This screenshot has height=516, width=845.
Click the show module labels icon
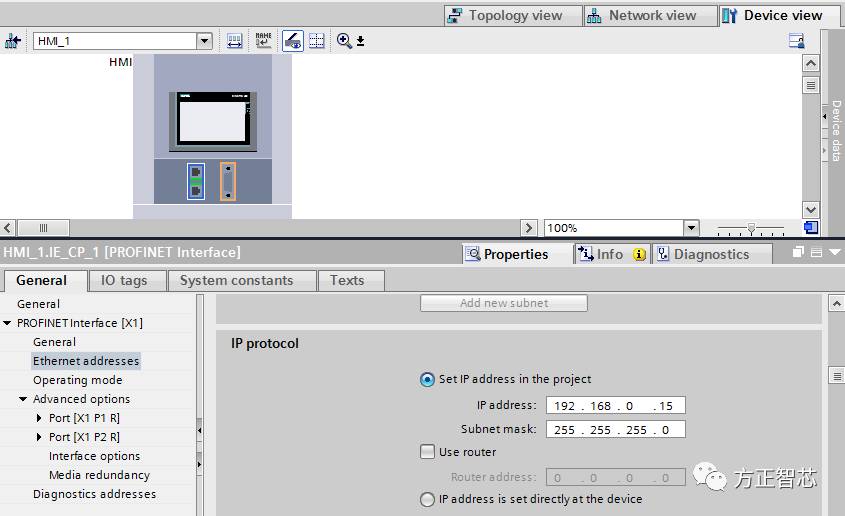pyautogui.click(x=263, y=41)
